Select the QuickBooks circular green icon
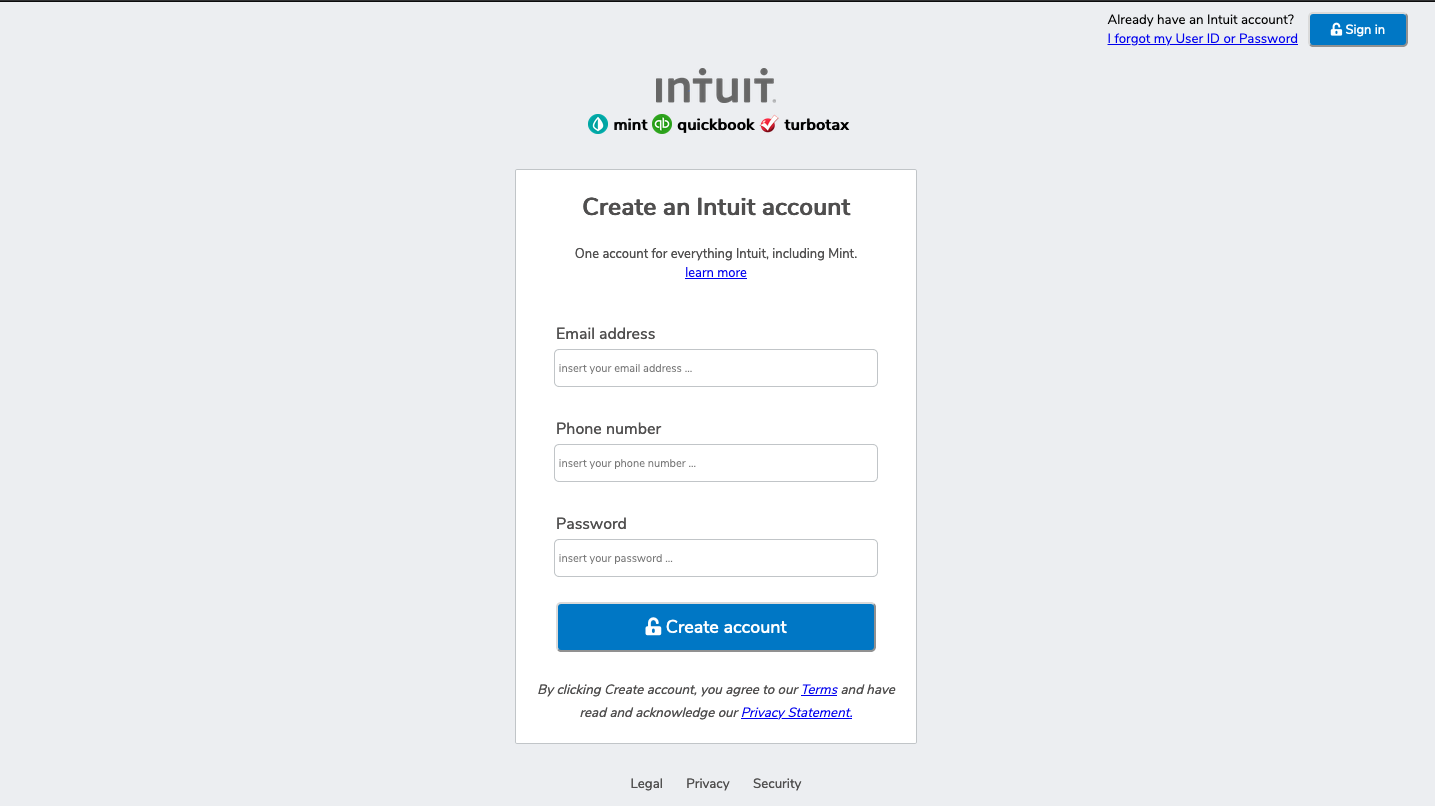1435x806 pixels. [x=660, y=124]
